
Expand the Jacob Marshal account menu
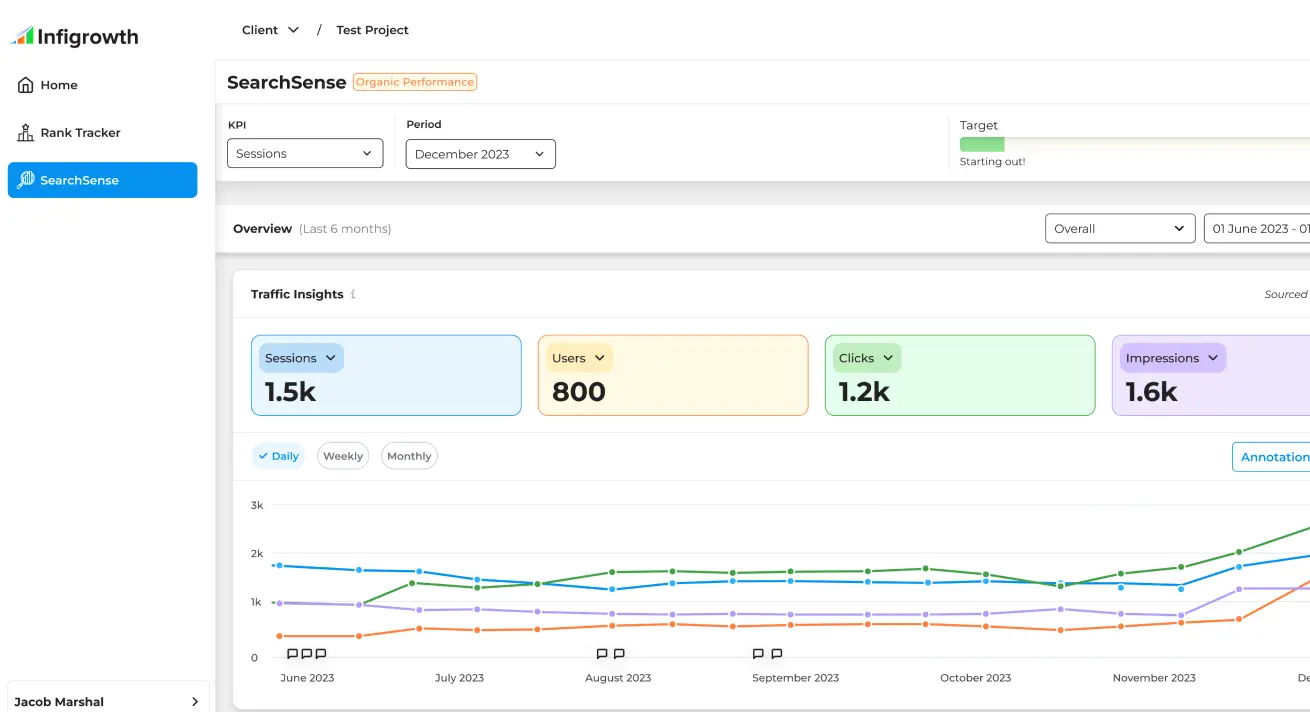point(107,701)
